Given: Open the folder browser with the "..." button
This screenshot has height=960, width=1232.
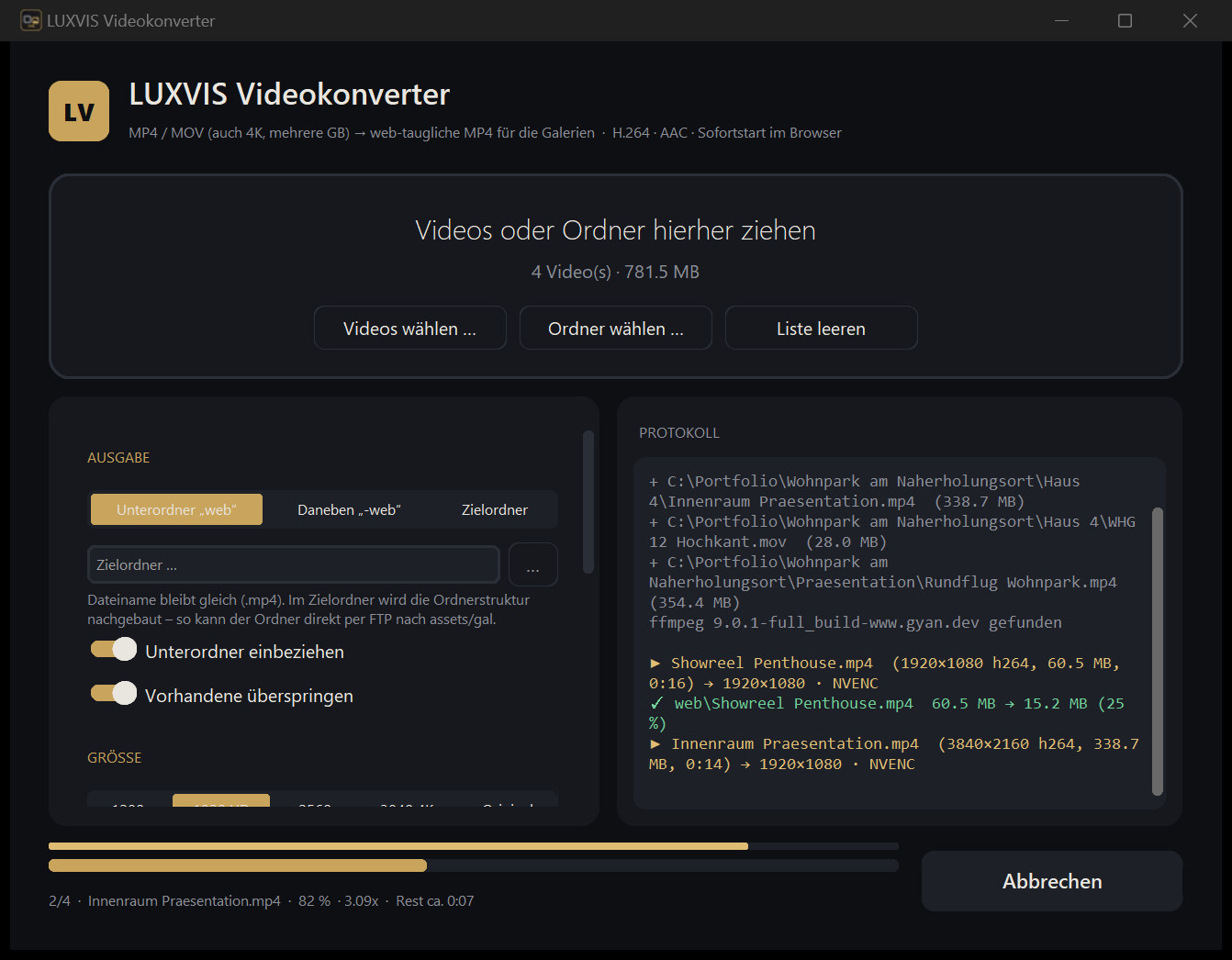Looking at the screenshot, I should pyautogui.click(x=532, y=564).
